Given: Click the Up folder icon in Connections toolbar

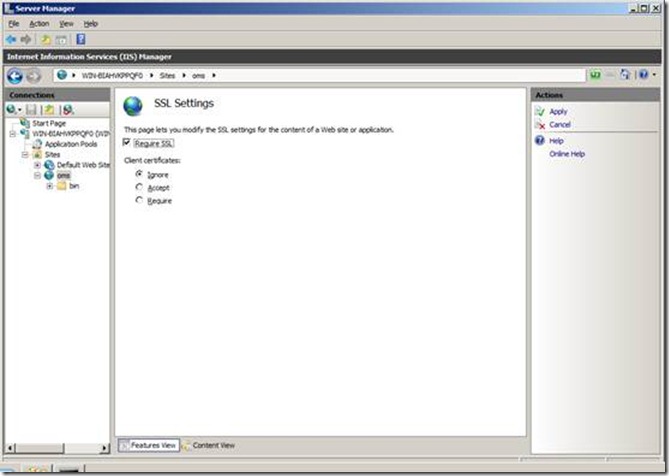Looking at the screenshot, I should (x=49, y=110).
